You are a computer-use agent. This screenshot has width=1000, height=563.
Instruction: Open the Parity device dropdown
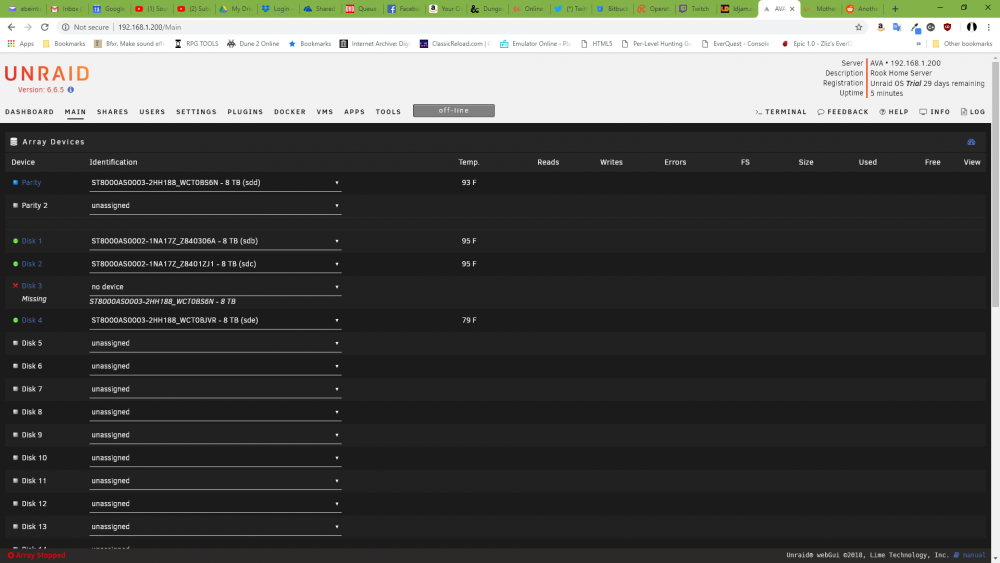point(216,182)
